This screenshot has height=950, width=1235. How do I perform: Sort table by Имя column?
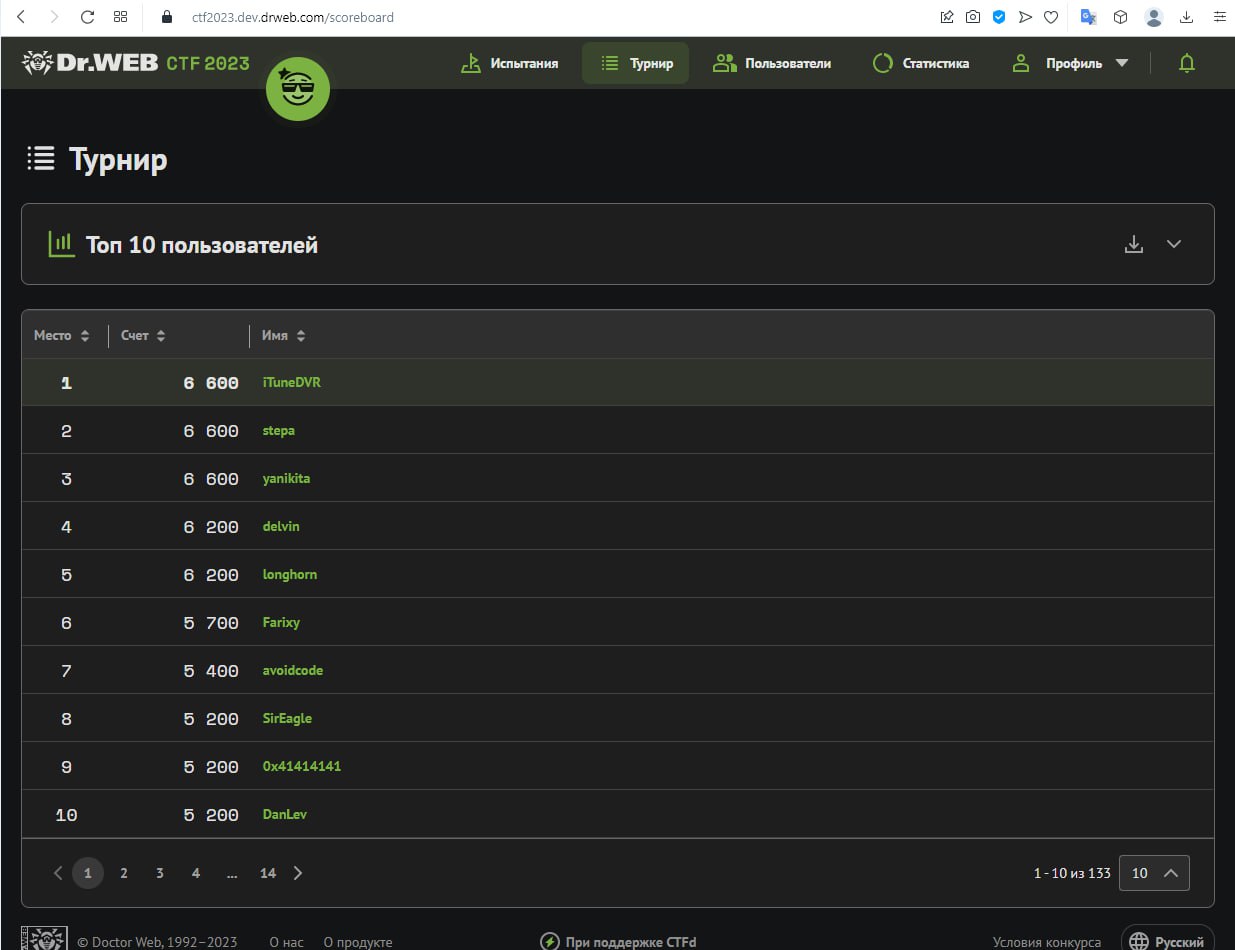click(284, 335)
